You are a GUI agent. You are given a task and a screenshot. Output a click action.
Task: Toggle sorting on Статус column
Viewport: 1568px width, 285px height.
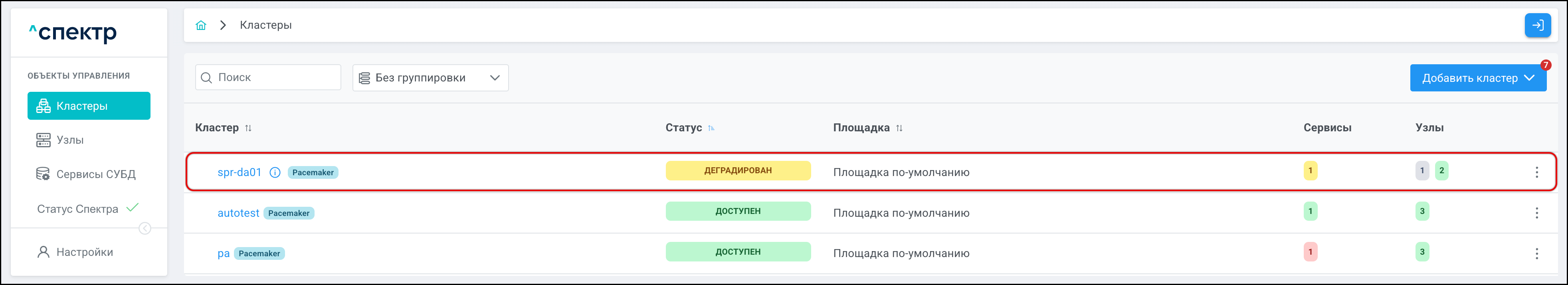coord(711,128)
